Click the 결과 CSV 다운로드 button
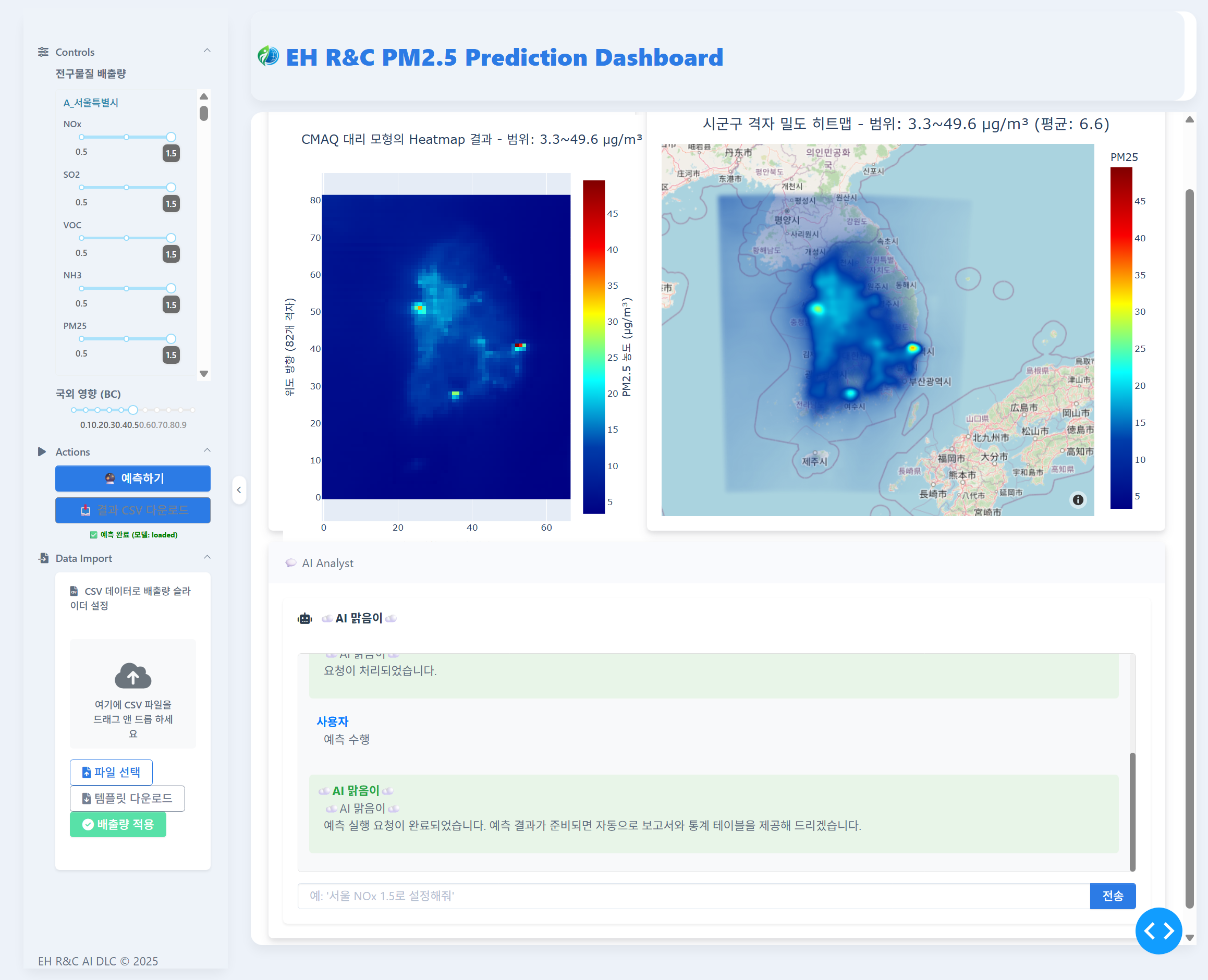Screen dimensions: 1208x980 [132, 510]
